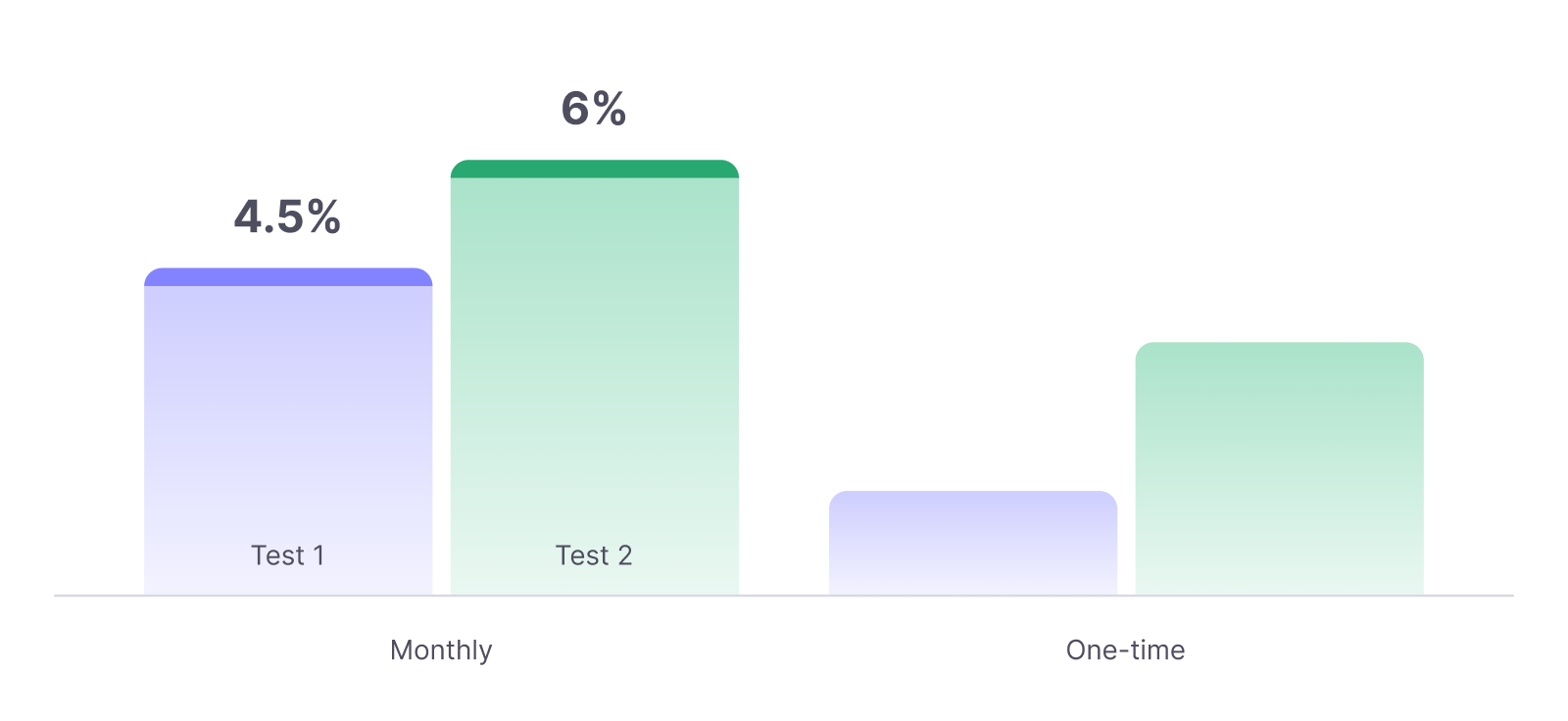Click the 6% value label
The height and width of the screenshot is (721, 1568).
(x=593, y=109)
